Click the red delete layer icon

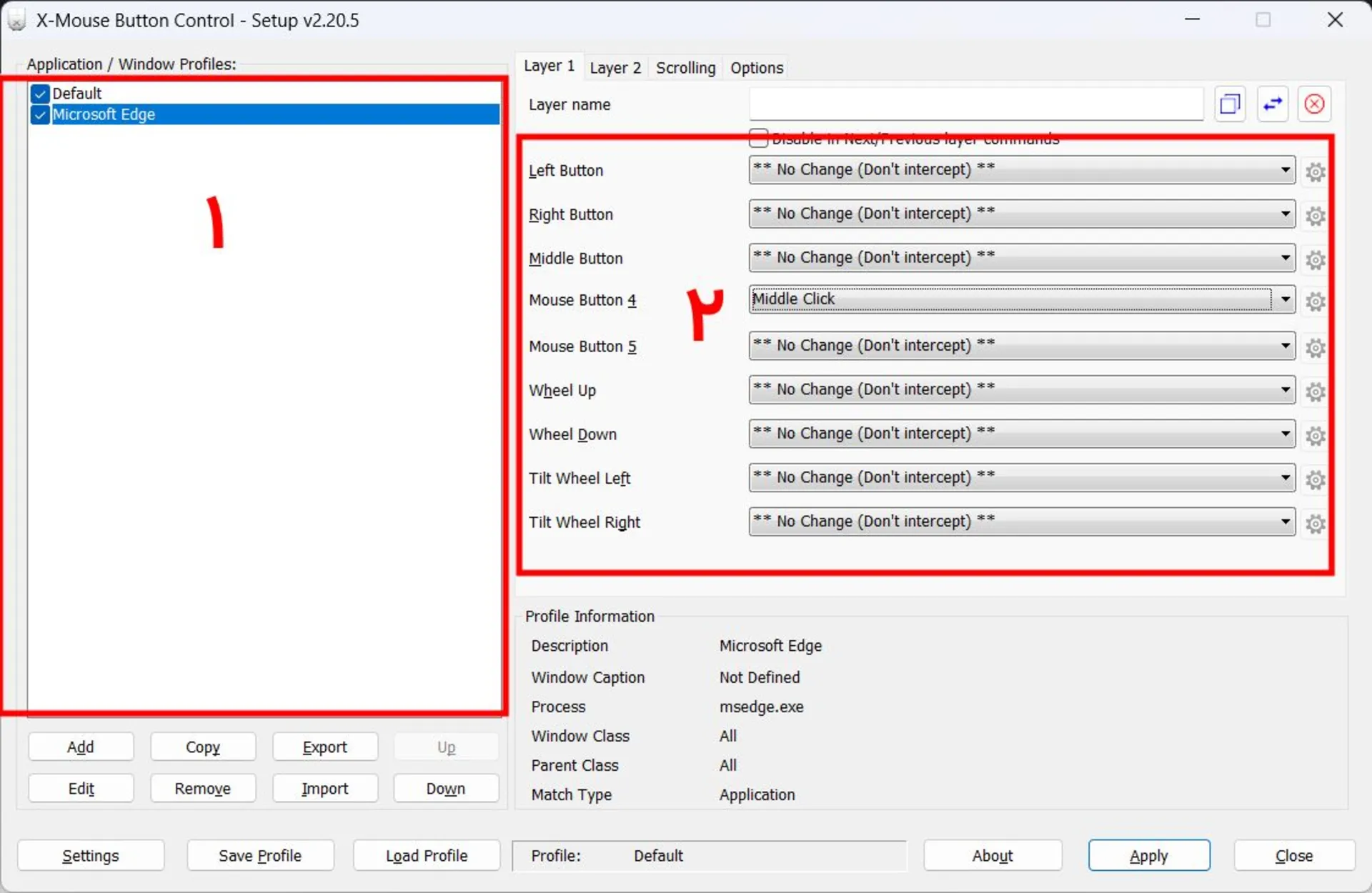click(1314, 104)
